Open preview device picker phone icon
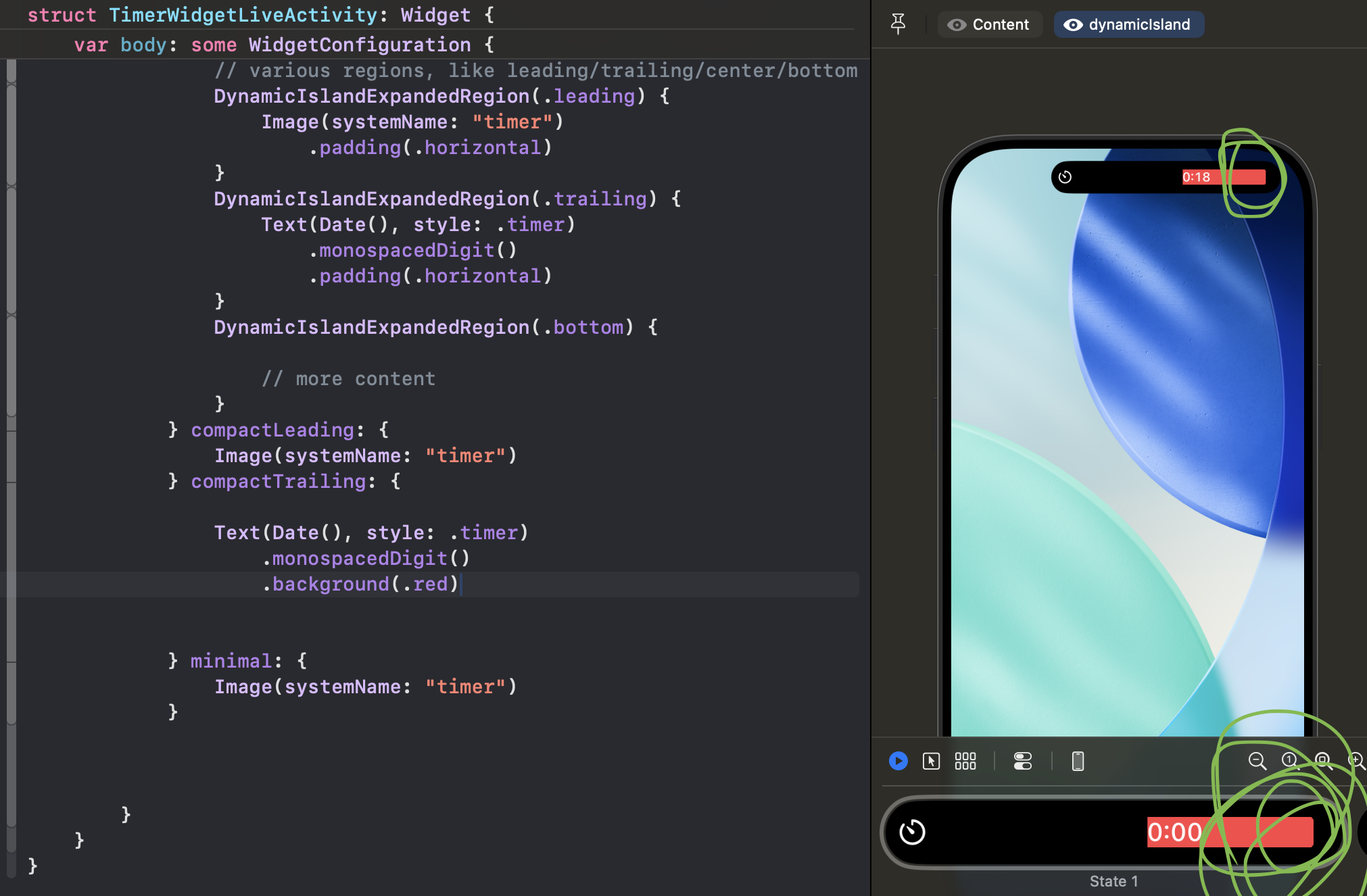Image resolution: width=1367 pixels, height=896 pixels. pos(1078,761)
